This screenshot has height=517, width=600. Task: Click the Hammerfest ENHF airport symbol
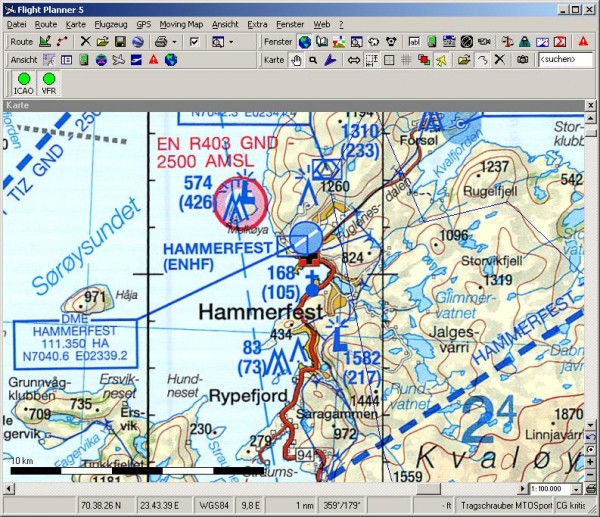(305, 238)
